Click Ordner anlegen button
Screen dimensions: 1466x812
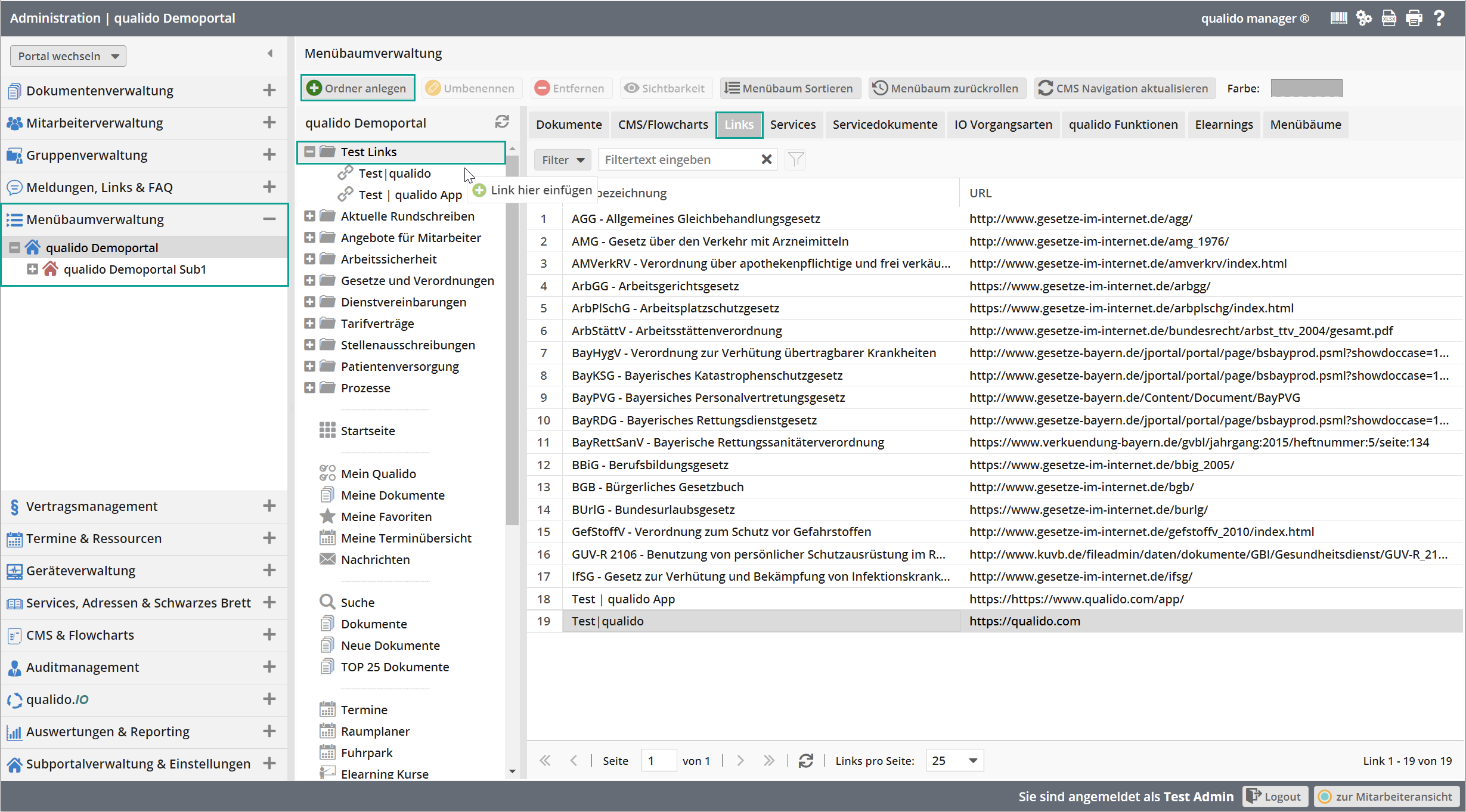(358, 88)
